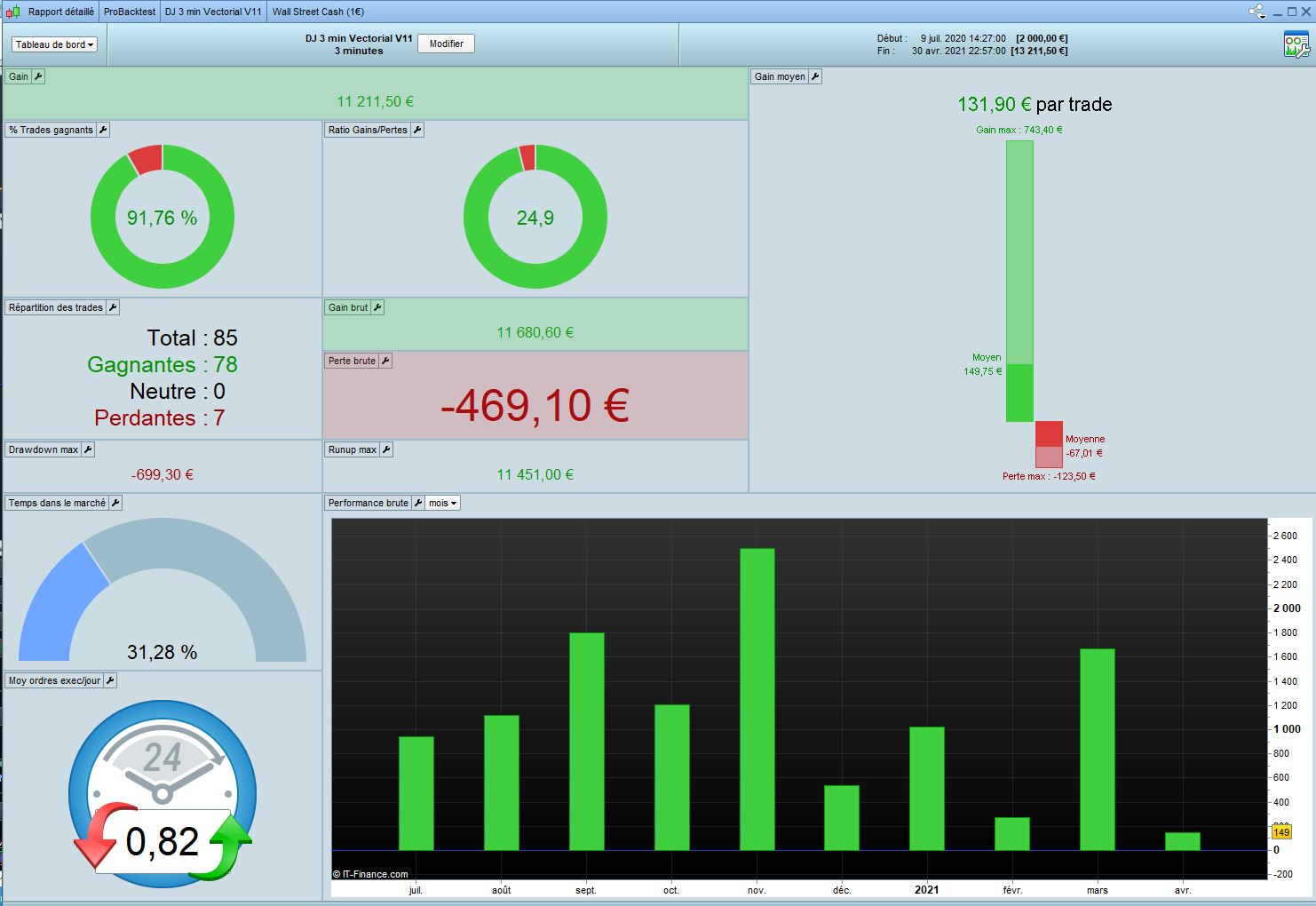Click wrench icon beside % Trades gagnants
This screenshot has height=906, width=1316.
coord(103,130)
